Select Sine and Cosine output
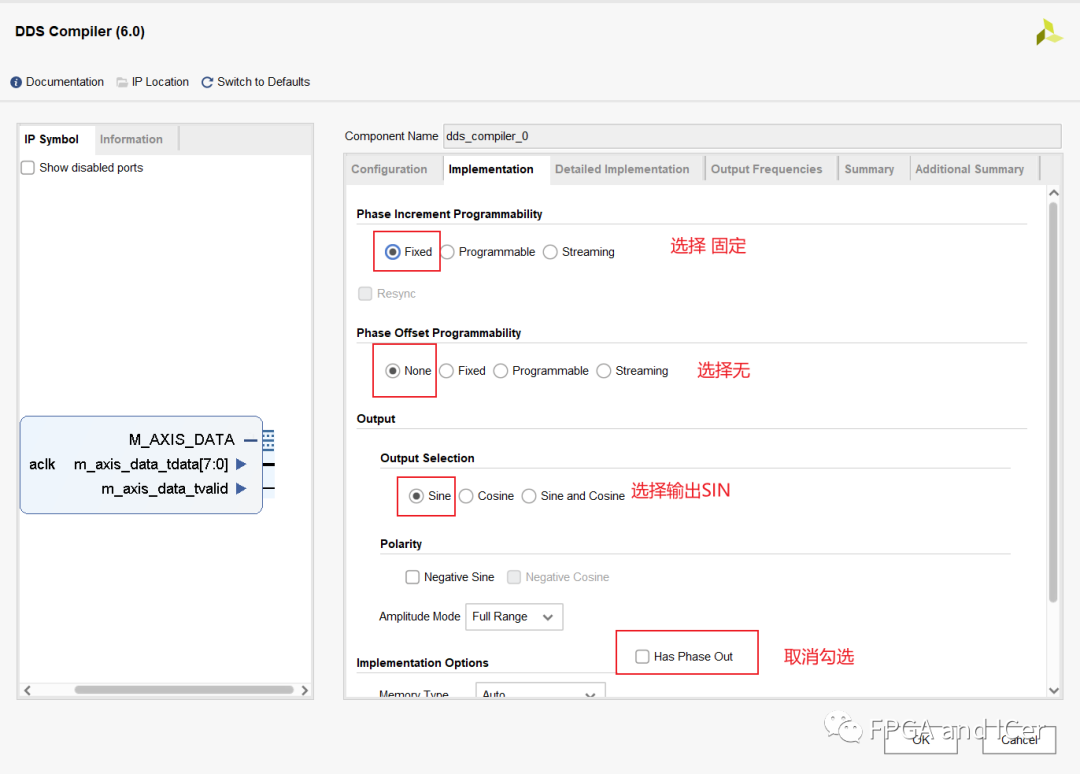The width and height of the screenshot is (1080, 774). pyautogui.click(x=529, y=496)
